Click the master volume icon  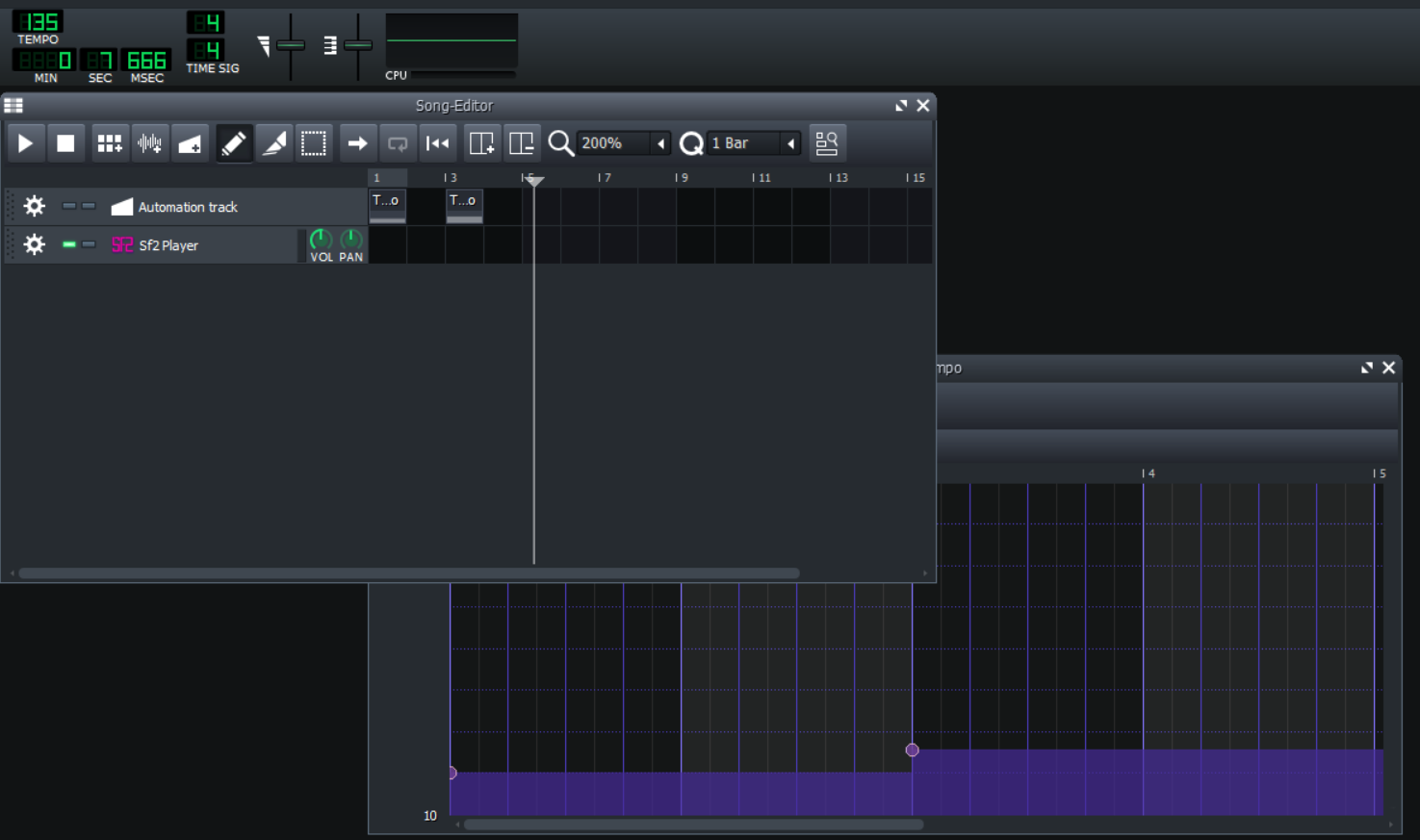264,45
